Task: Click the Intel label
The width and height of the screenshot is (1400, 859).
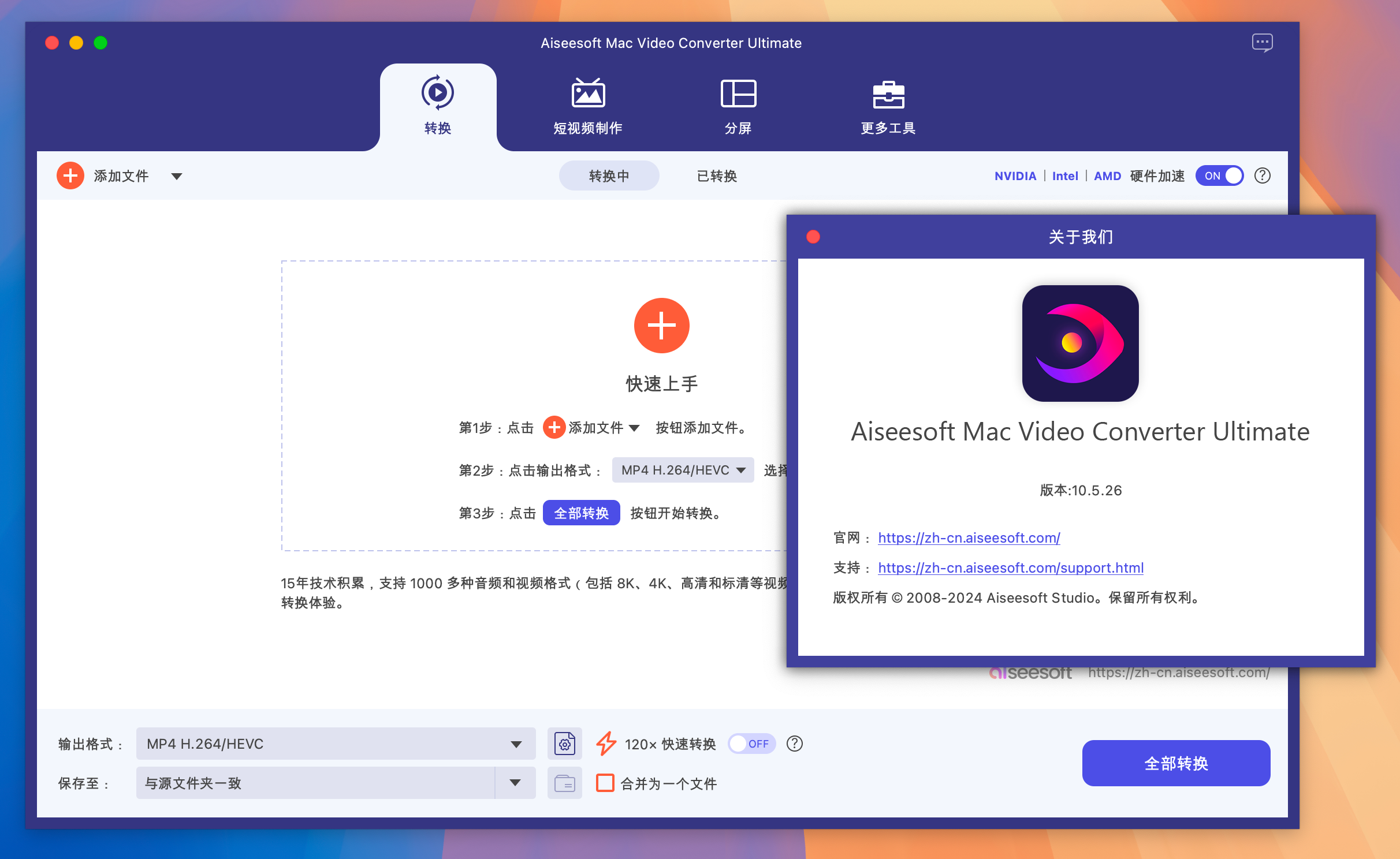Action: click(x=1065, y=176)
